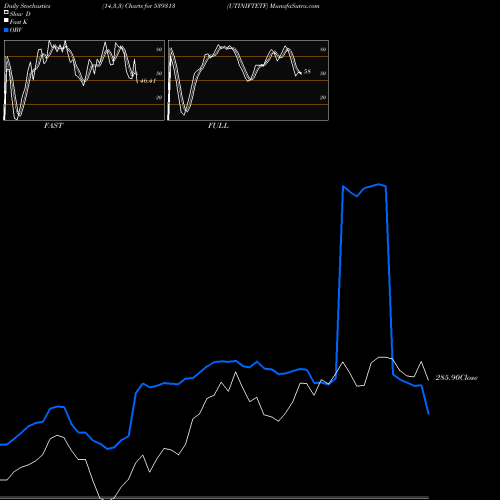Screen dimensions: 500x500
Task: Click the 20 axis label in FAST chart
Action: point(159,97)
